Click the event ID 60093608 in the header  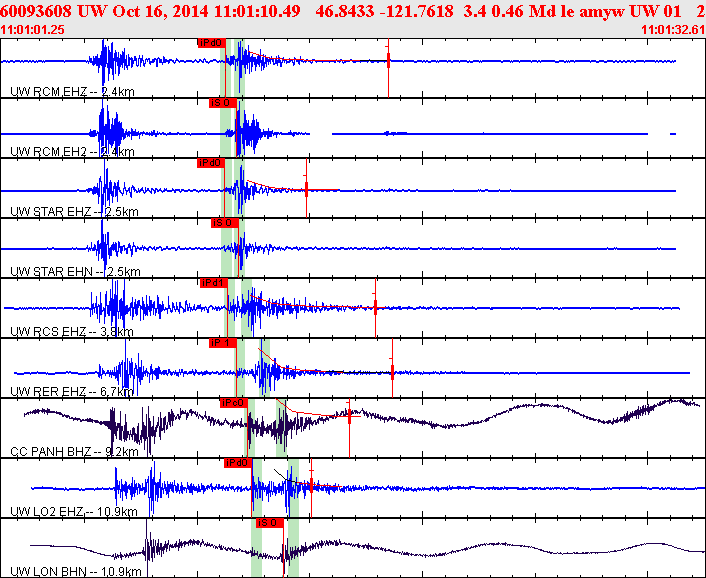pos(37,11)
